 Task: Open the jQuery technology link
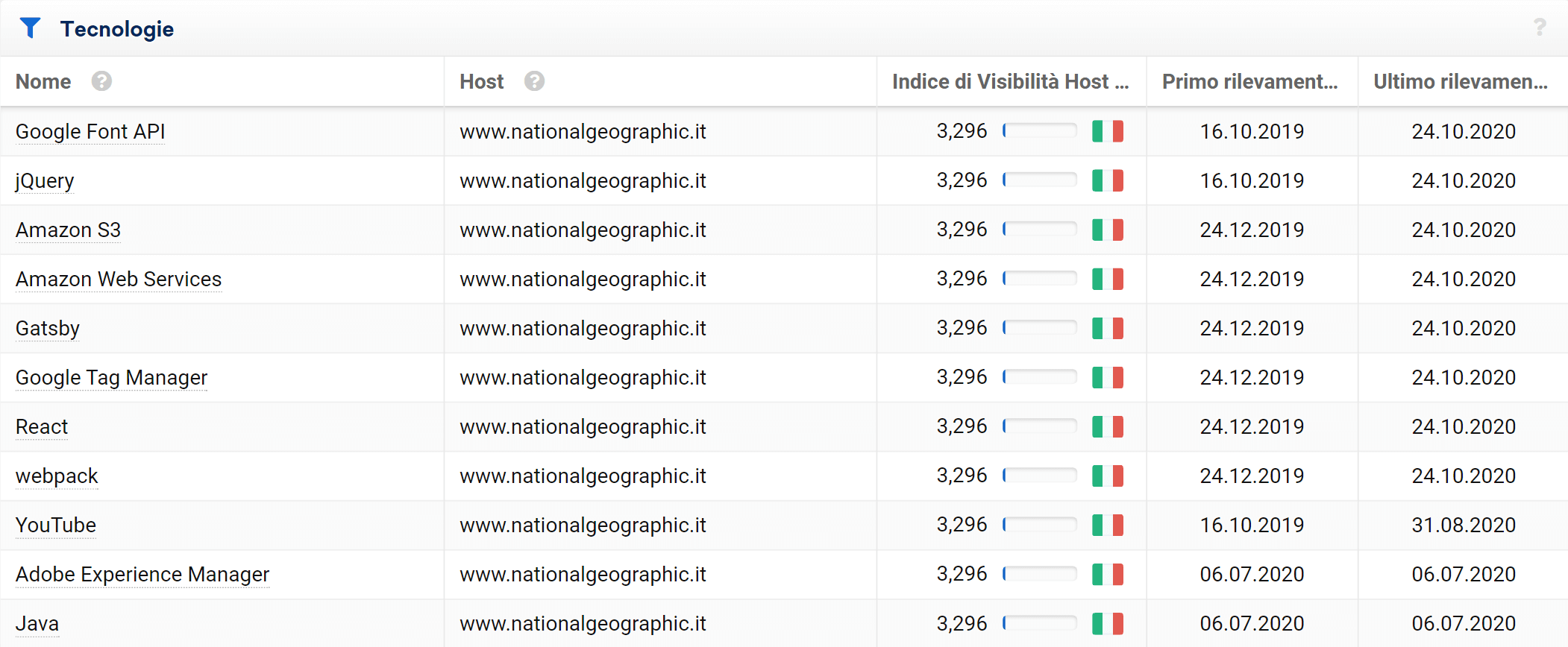click(x=45, y=180)
